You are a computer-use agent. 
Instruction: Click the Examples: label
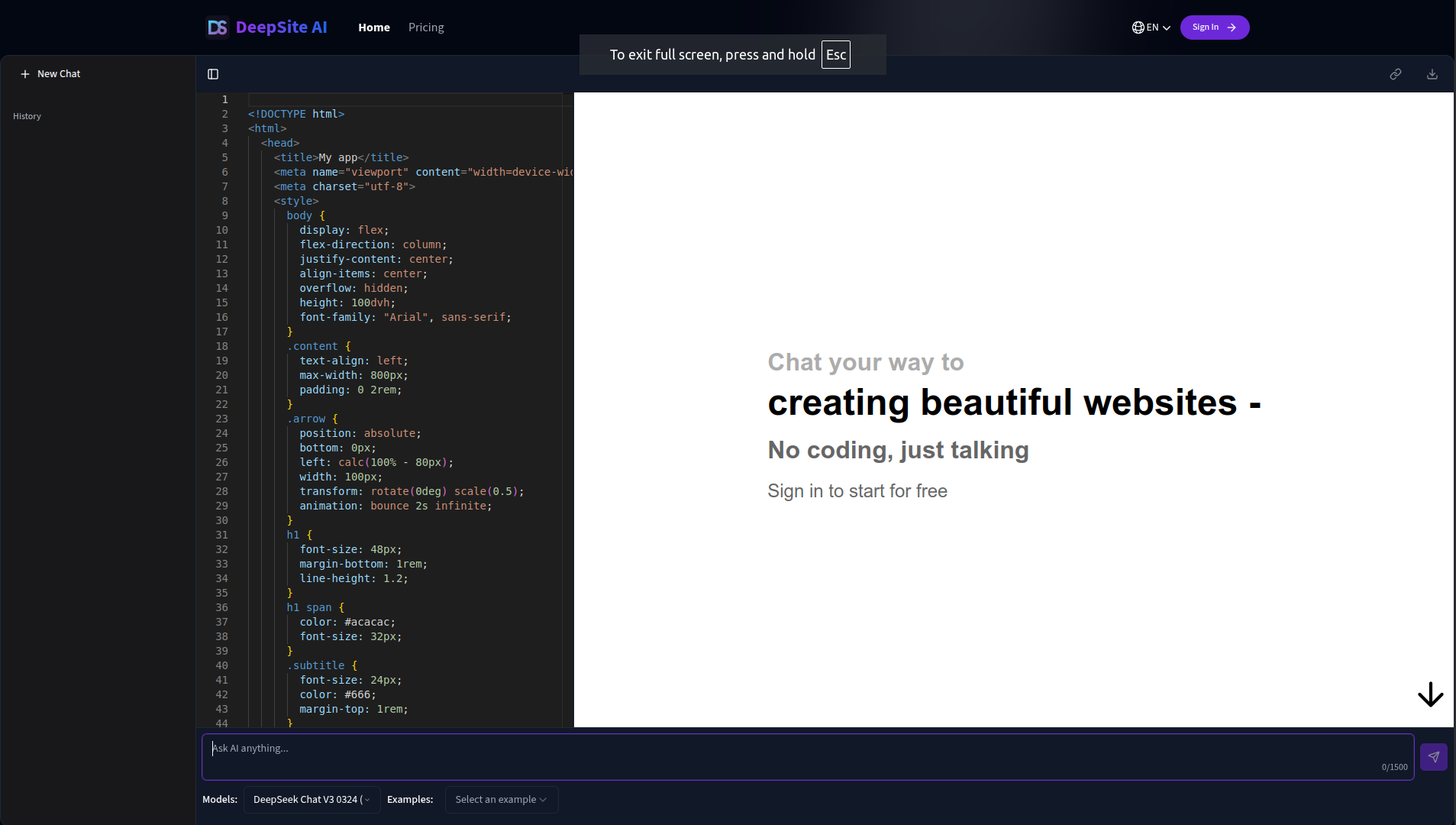click(x=410, y=800)
